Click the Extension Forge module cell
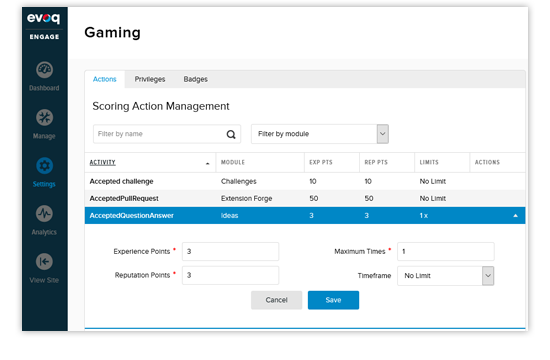This screenshot has height=360, width=550. [x=247, y=198]
